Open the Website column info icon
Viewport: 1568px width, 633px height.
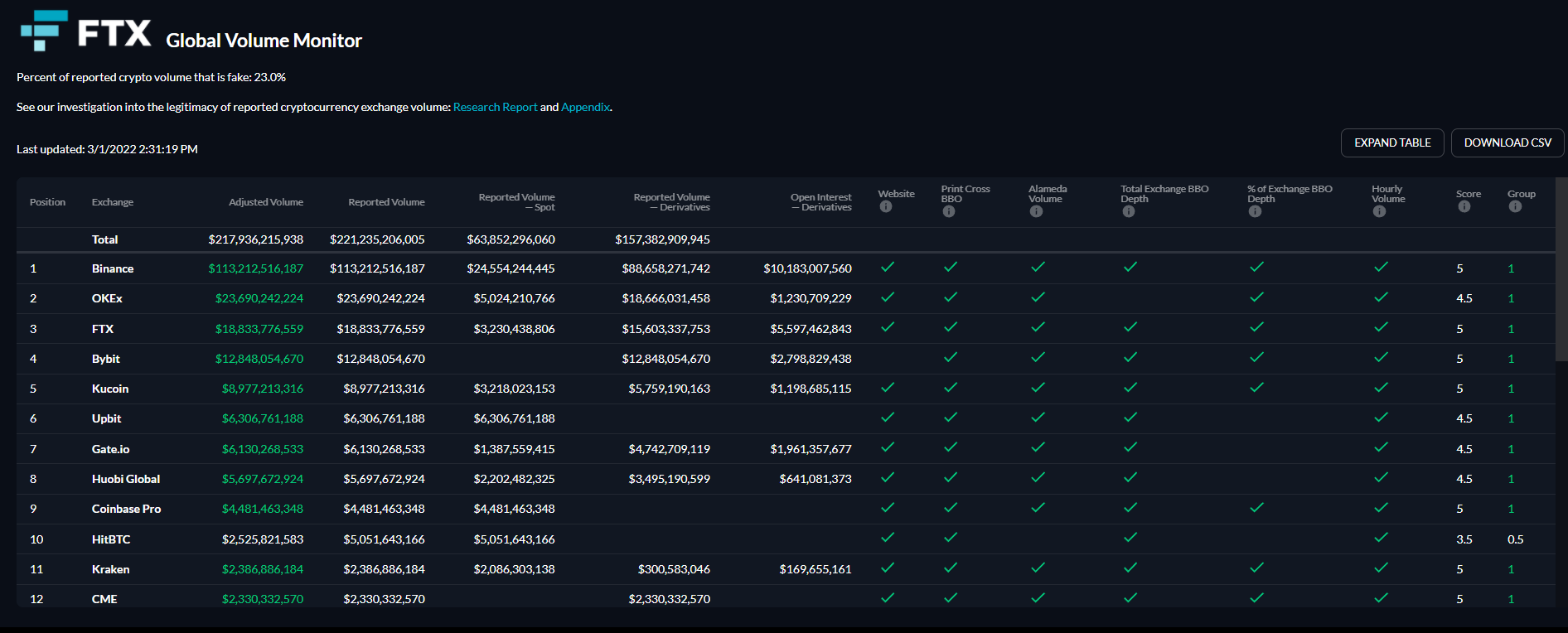[x=886, y=207]
